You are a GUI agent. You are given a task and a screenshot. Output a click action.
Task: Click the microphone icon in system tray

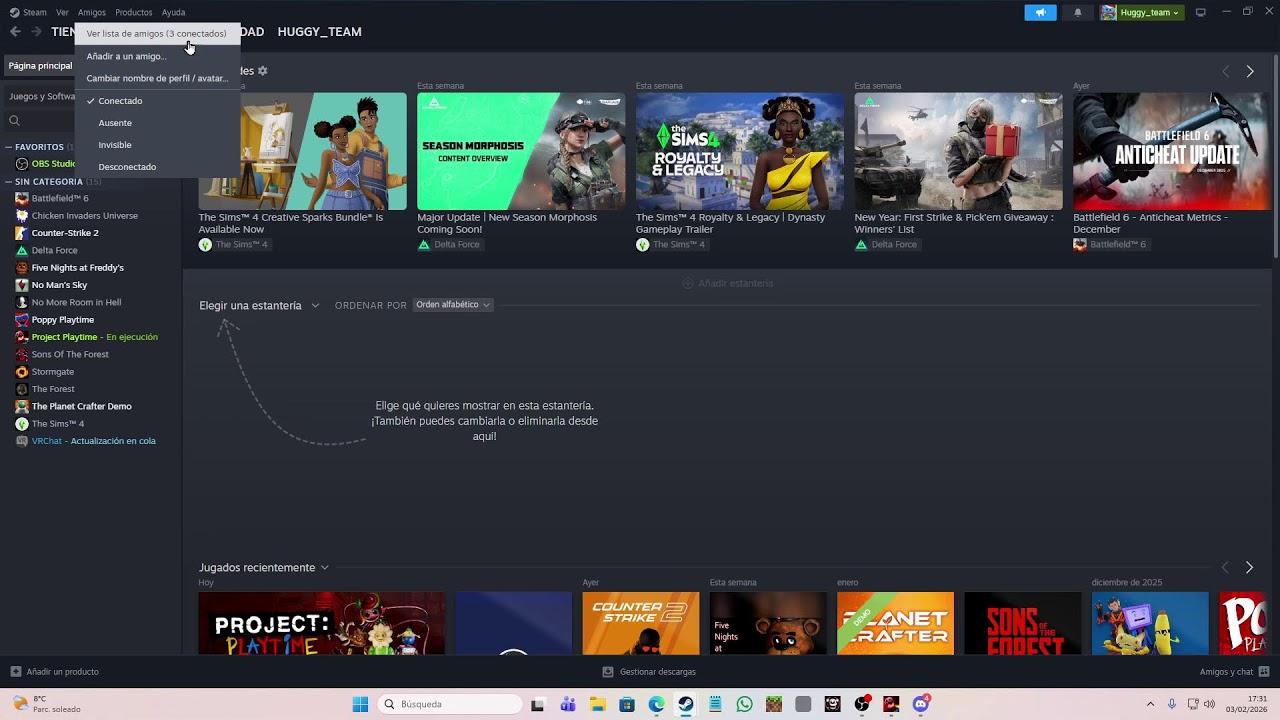(1171, 704)
